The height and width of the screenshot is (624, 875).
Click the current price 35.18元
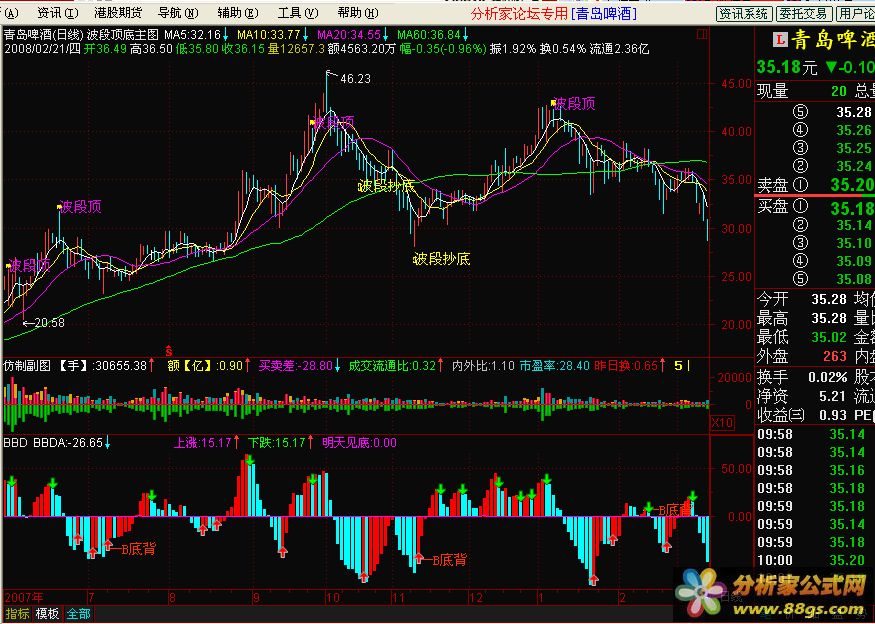pyautogui.click(x=787, y=68)
